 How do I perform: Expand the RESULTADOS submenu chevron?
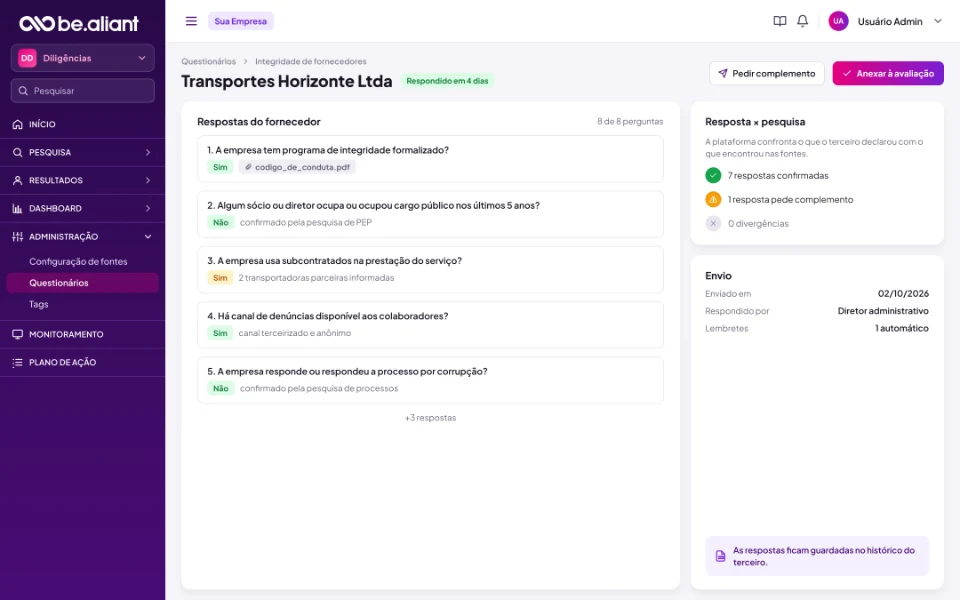pos(148,181)
